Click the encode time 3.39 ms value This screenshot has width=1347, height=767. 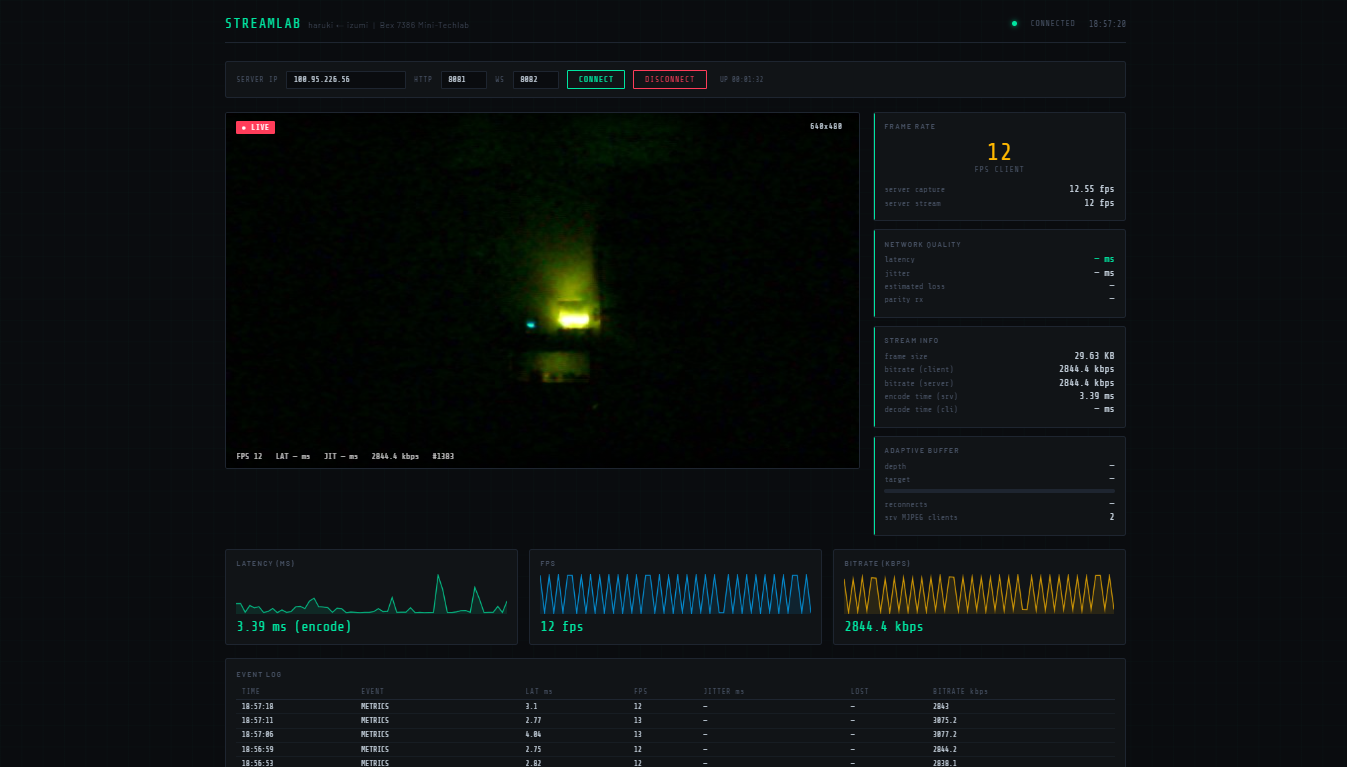(1097, 396)
